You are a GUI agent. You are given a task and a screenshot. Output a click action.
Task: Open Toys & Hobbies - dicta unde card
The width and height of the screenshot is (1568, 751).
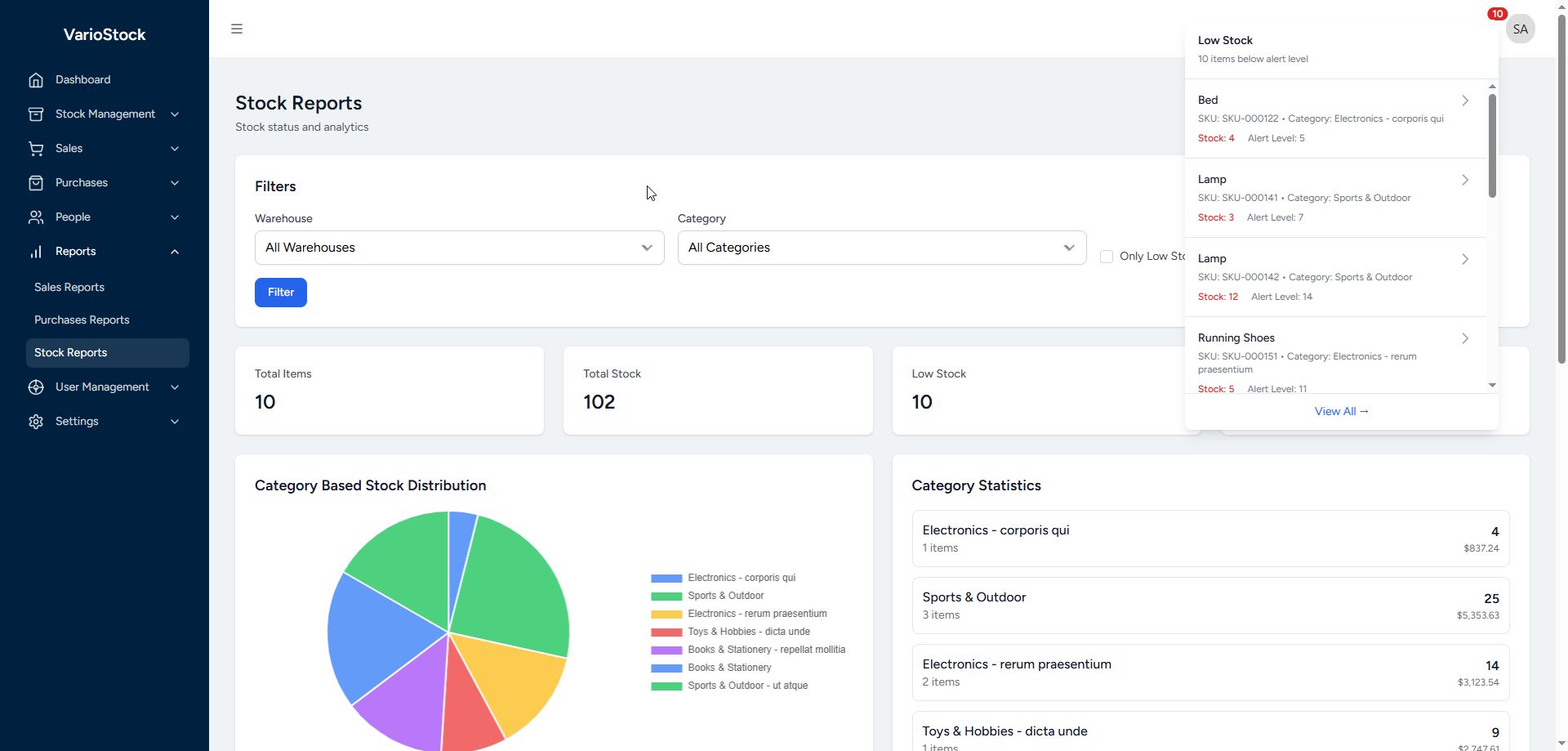[x=1210, y=732]
